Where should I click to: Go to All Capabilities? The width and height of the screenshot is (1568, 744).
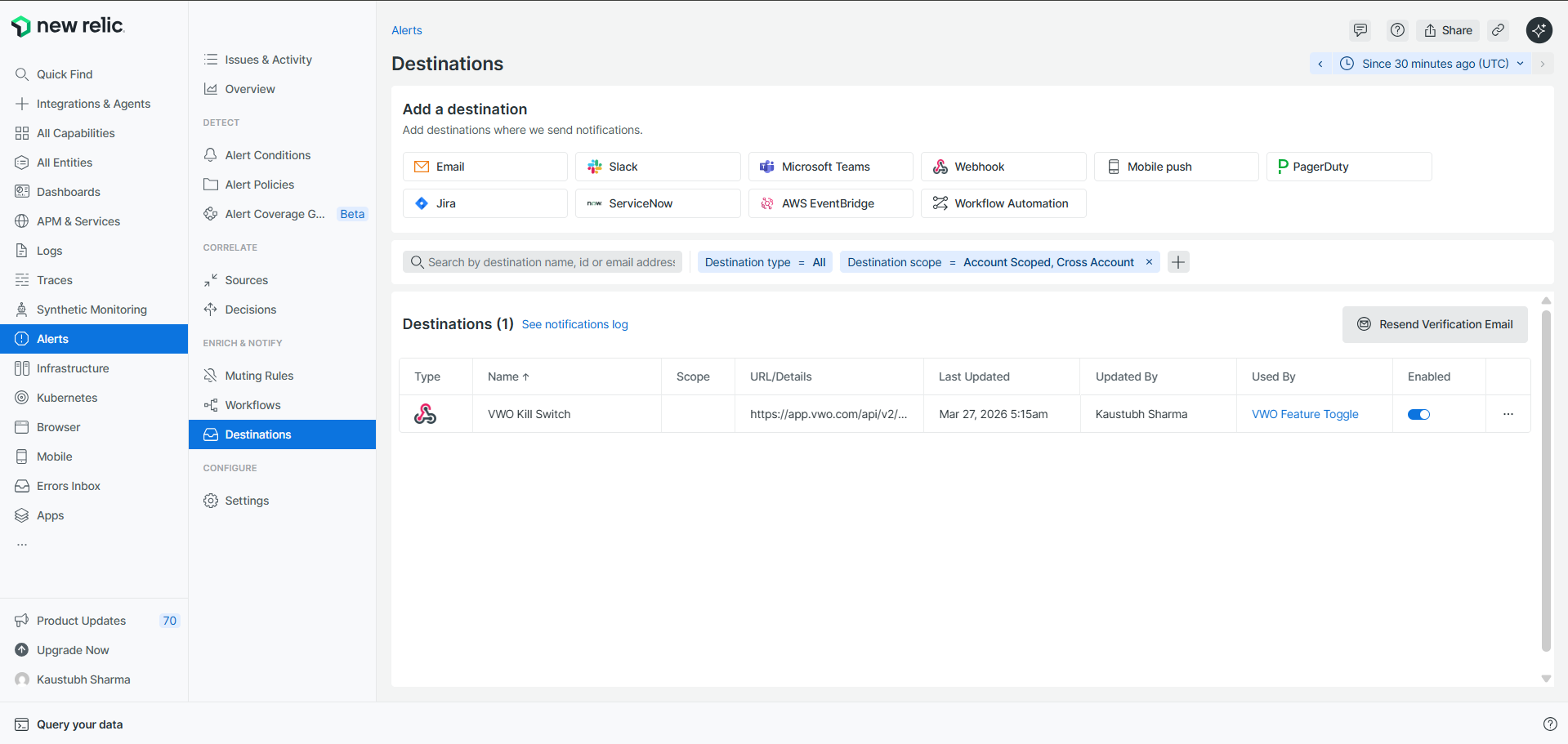[x=94, y=133]
